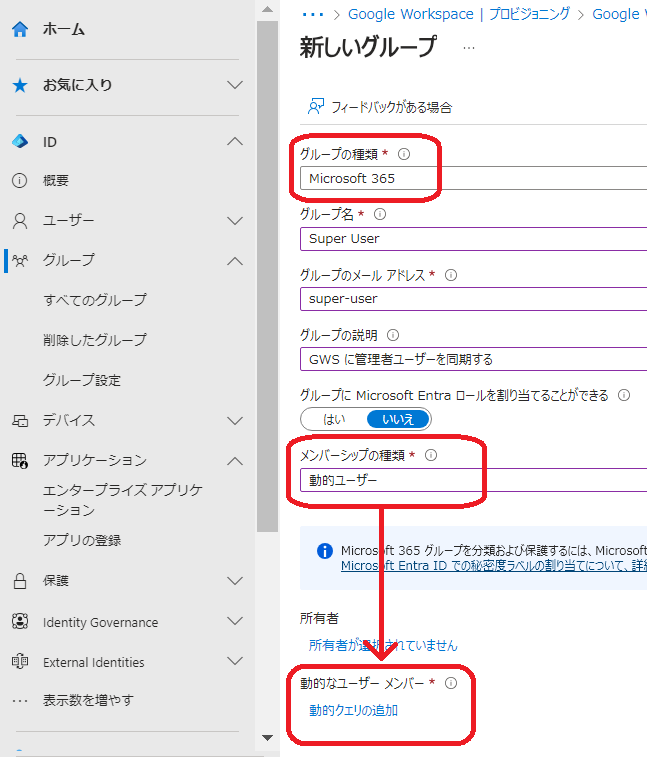Image resolution: width=647 pixels, height=757 pixels.
Task: Click info icon next to グループの説明
Action: (x=393, y=335)
